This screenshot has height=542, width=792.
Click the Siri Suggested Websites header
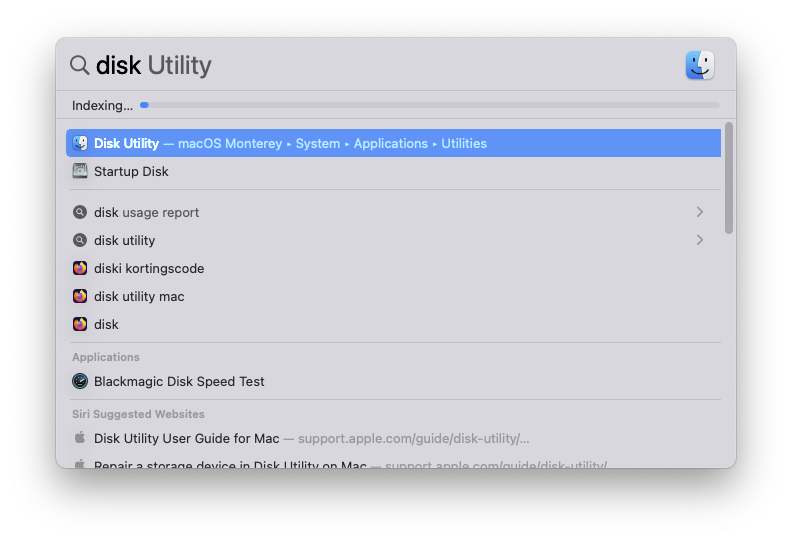pyautogui.click(x=138, y=414)
